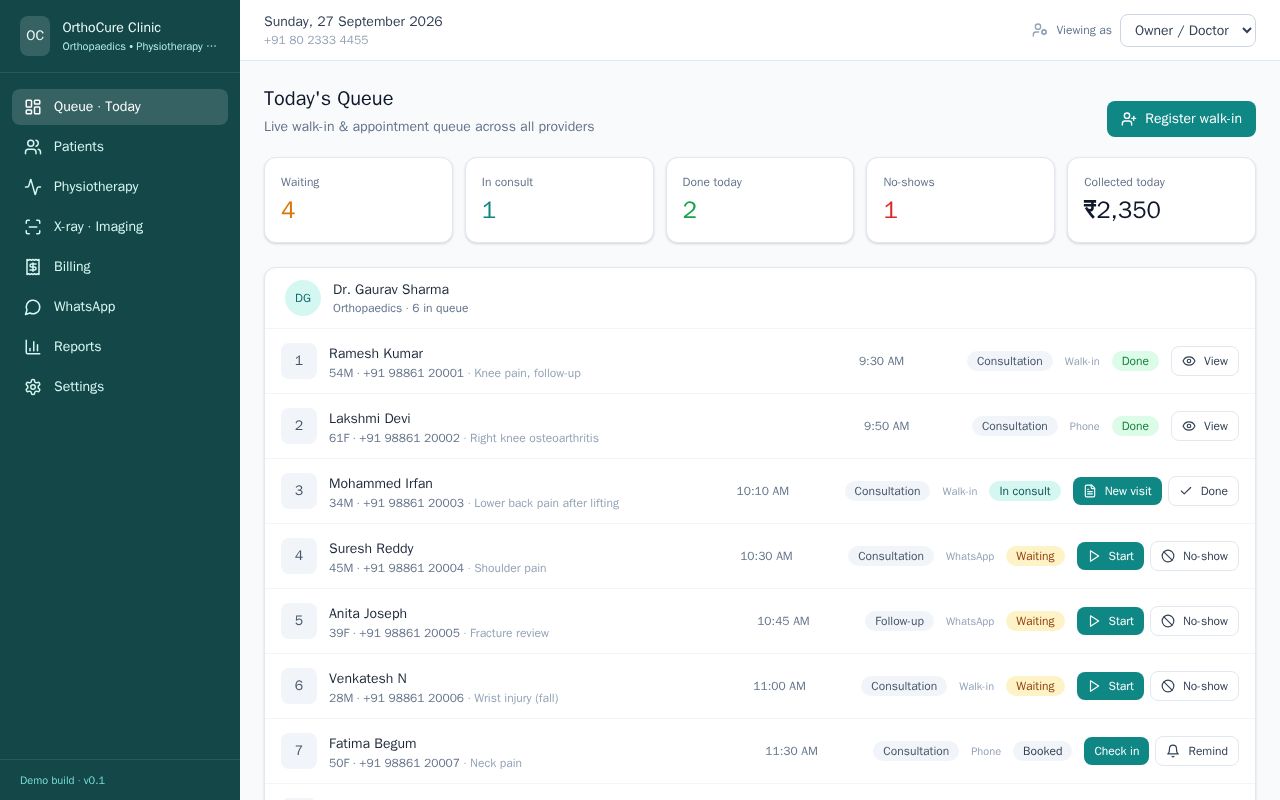Create New visit for Mohammed Irfan
Screen dimensions: 1280x800
point(1117,491)
